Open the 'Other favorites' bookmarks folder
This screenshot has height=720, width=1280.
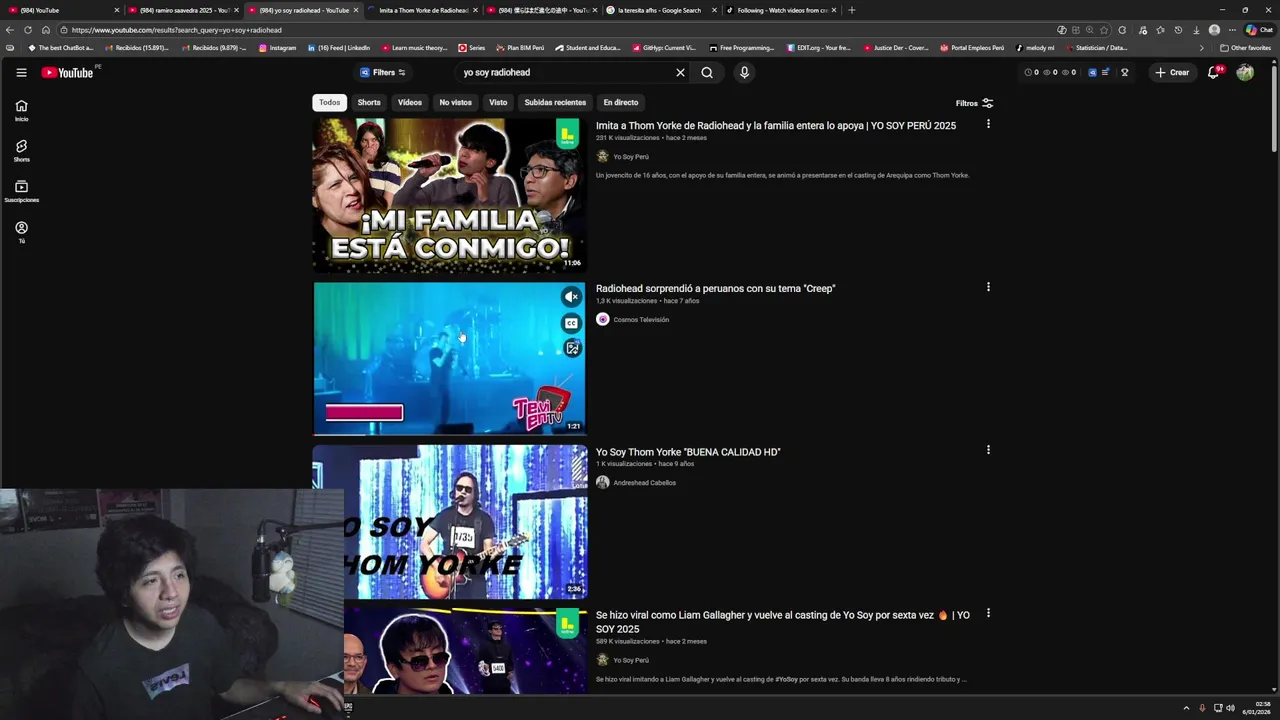pos(1245,48)
